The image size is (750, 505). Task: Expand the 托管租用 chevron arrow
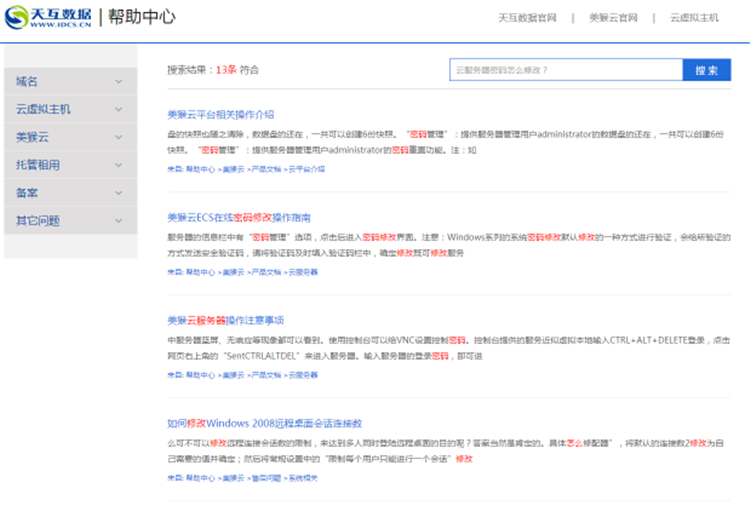pos(119,165)
